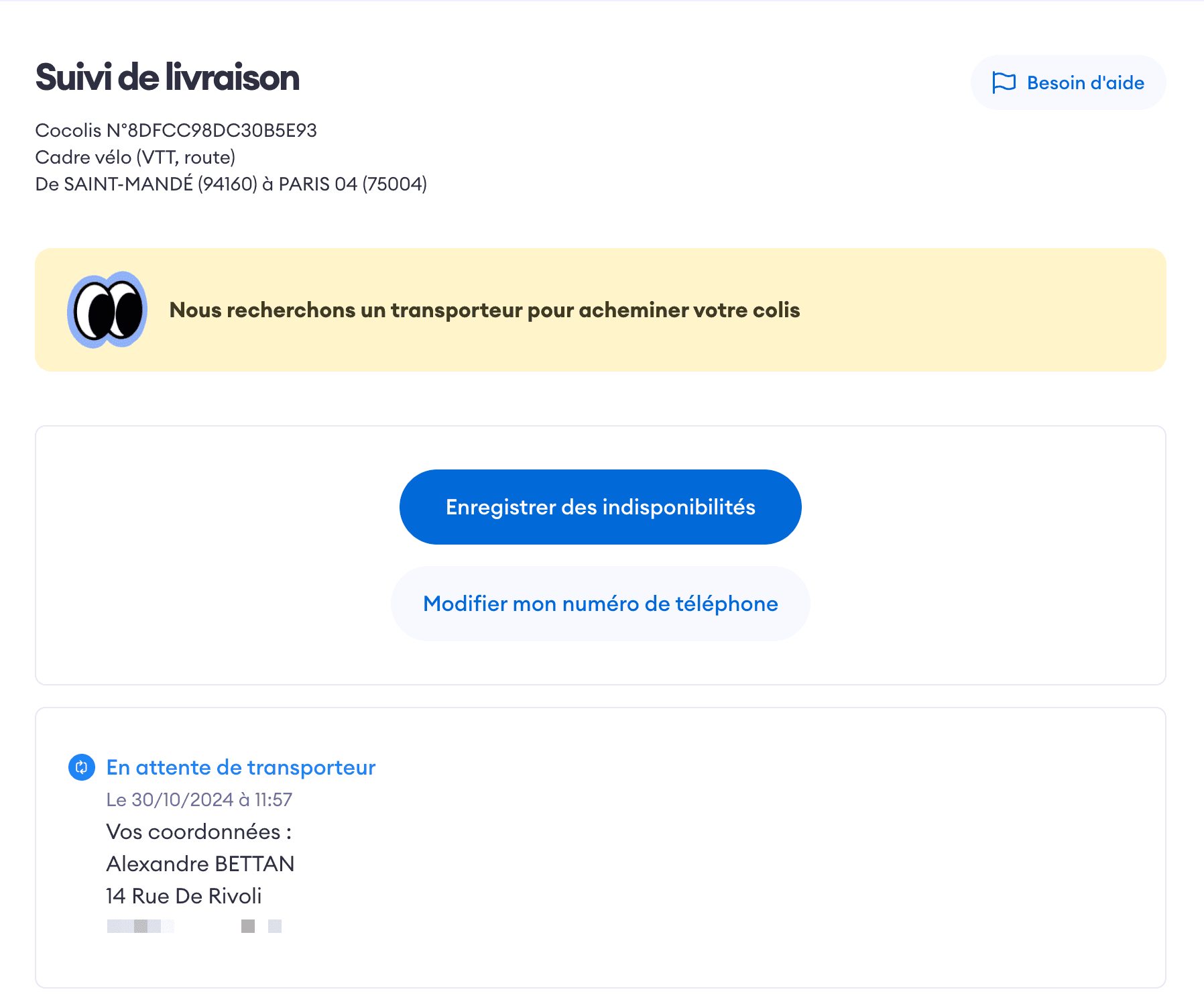Click the Nous recherchons un transporteur message
1204x1006 pixels.
pos(484,310)
